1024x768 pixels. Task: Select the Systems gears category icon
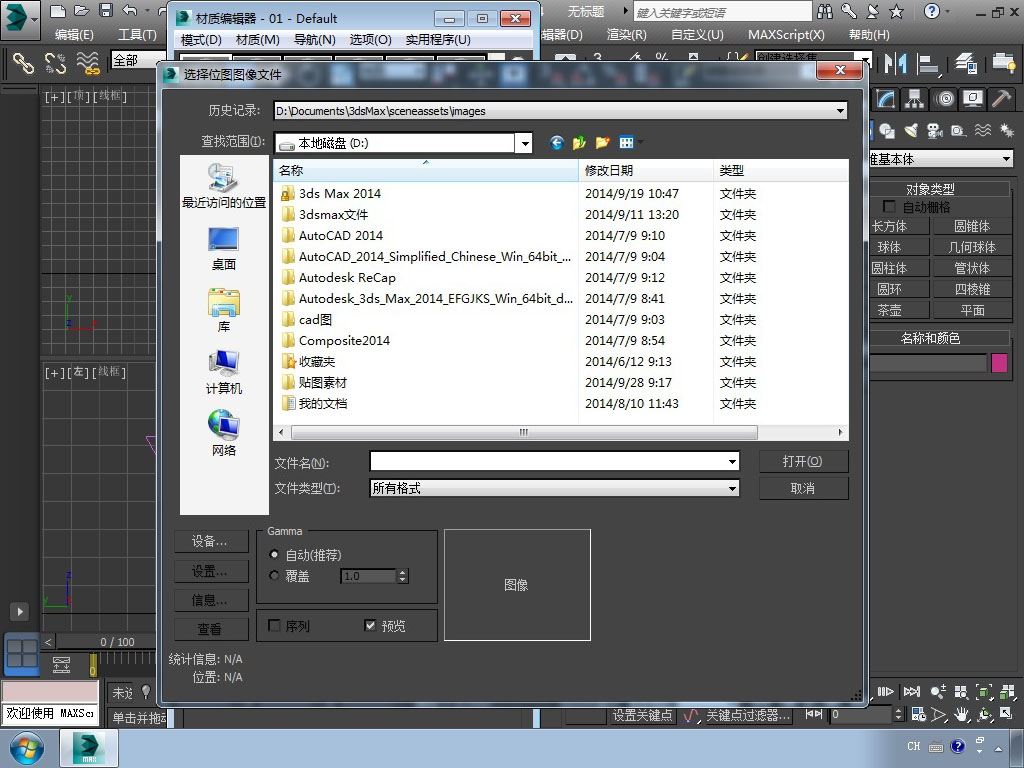1006,131
